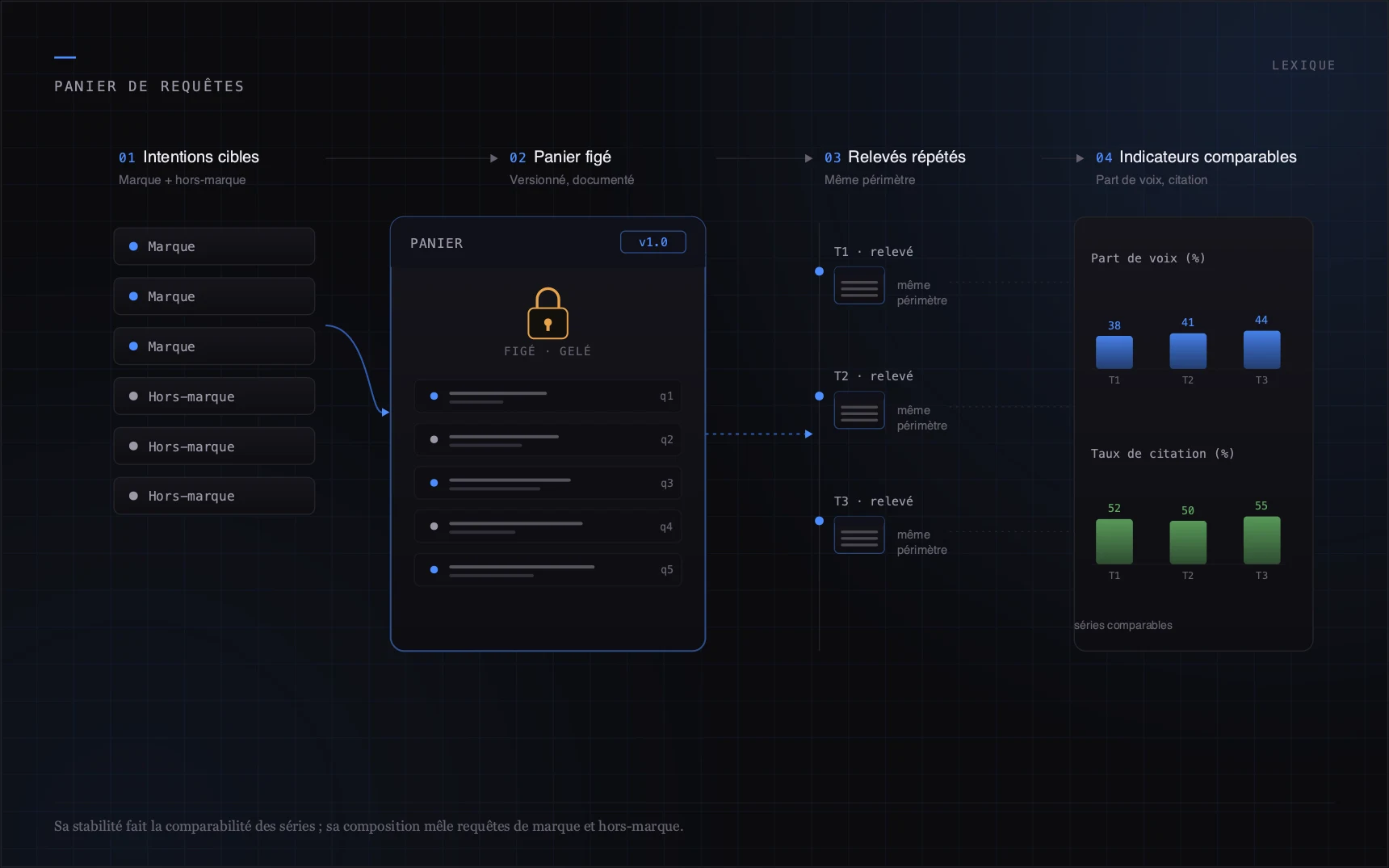
Task: Click the green citation bar showing 50
Action: click(1188, 543)
